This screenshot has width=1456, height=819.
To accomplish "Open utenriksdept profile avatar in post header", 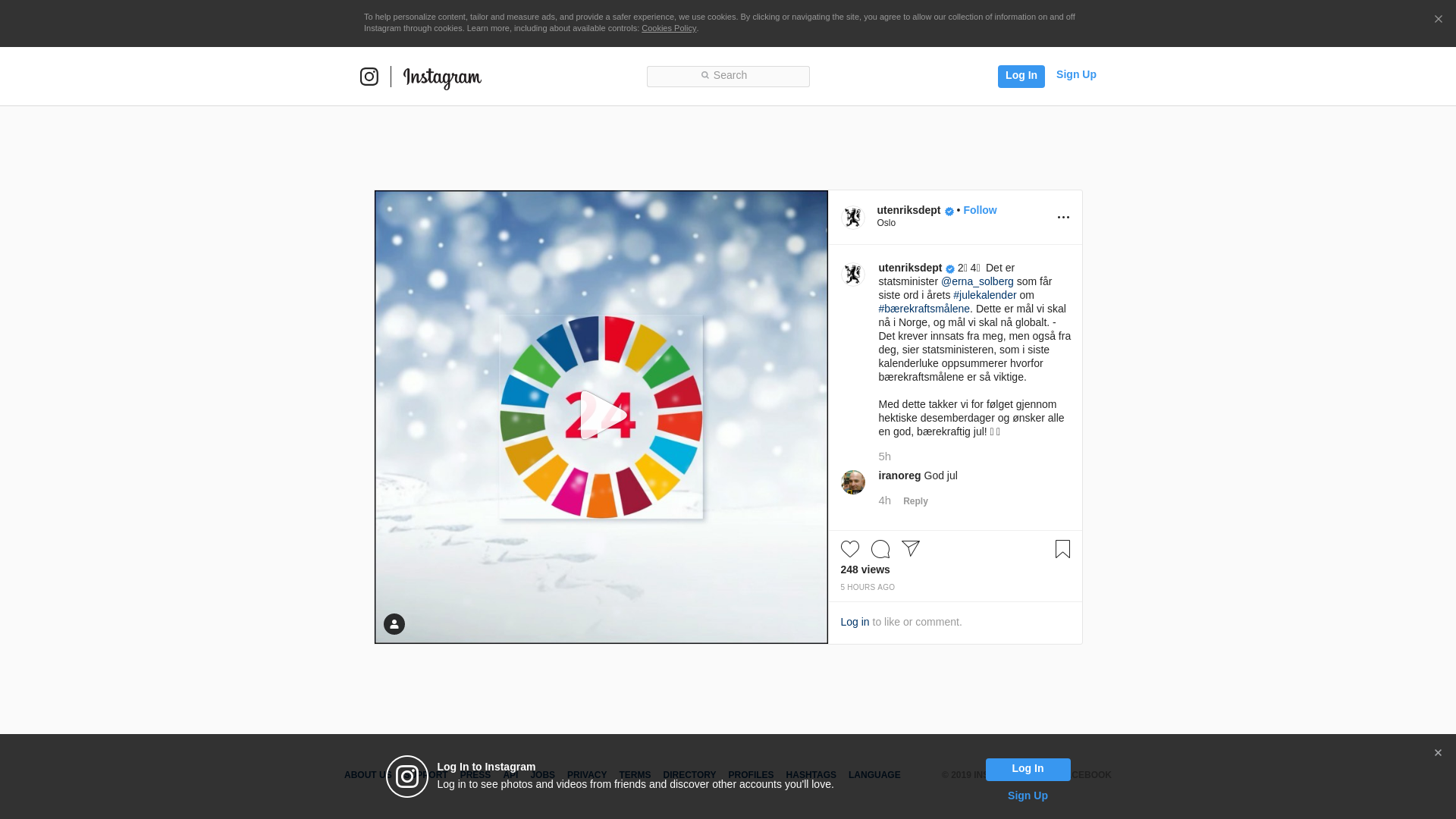I will pyautogui.click(x=853, y=218).
